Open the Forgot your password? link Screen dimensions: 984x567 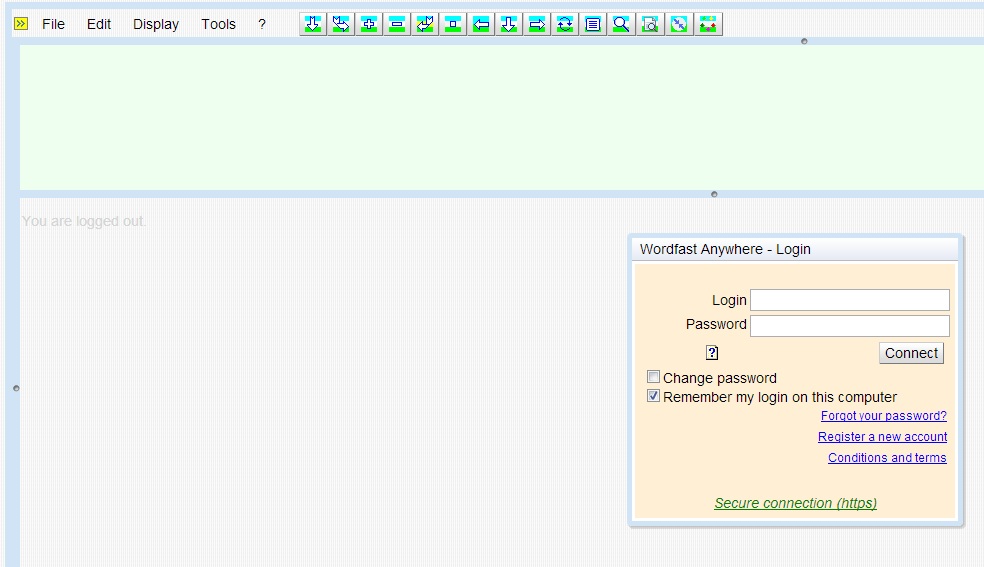(884, 416)
